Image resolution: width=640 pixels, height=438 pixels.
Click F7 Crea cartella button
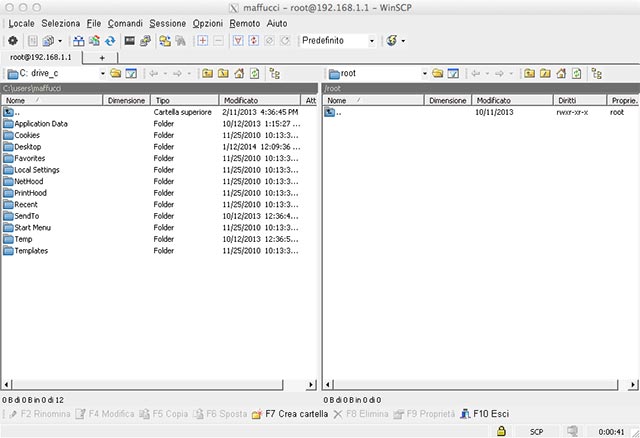coord(288,413)
